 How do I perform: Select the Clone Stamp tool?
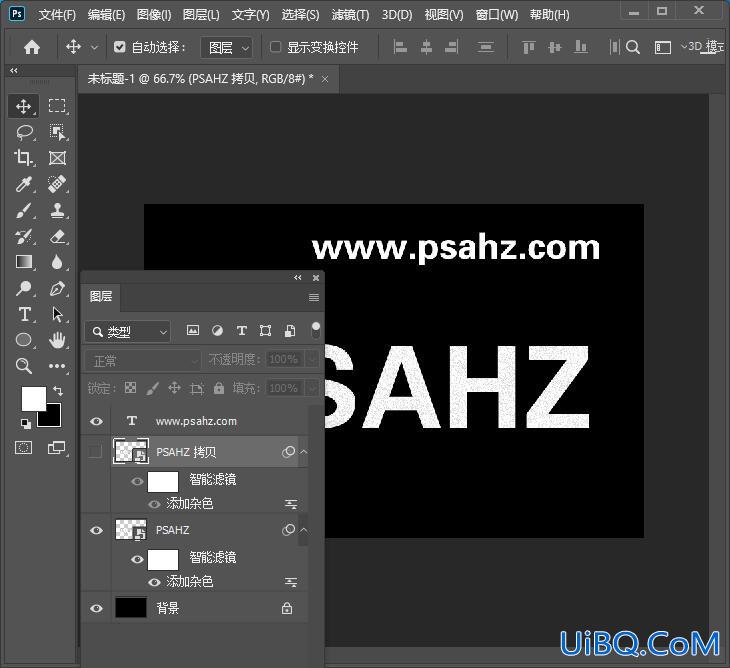[x=57, y=210]
